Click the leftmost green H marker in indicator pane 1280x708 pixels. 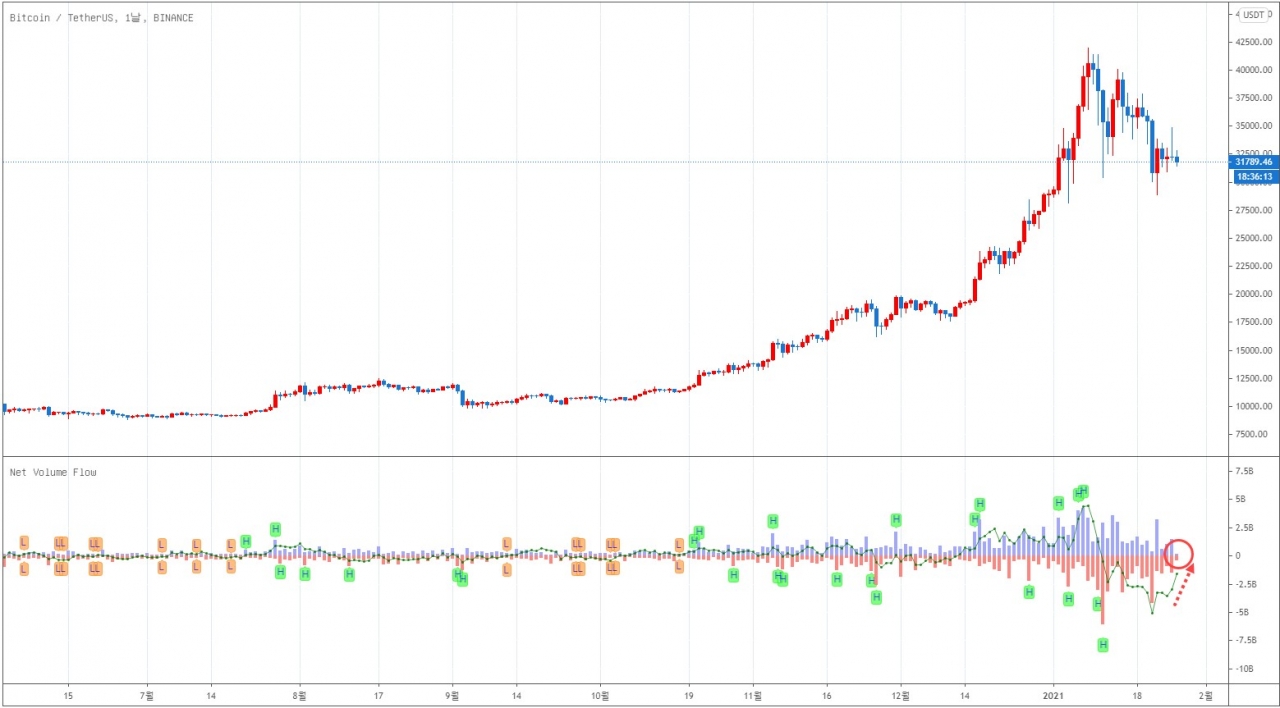point(246,541)
